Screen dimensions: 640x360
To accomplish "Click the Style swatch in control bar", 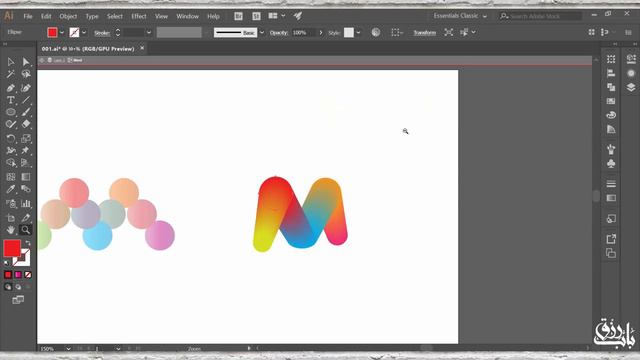I will 349,33.
